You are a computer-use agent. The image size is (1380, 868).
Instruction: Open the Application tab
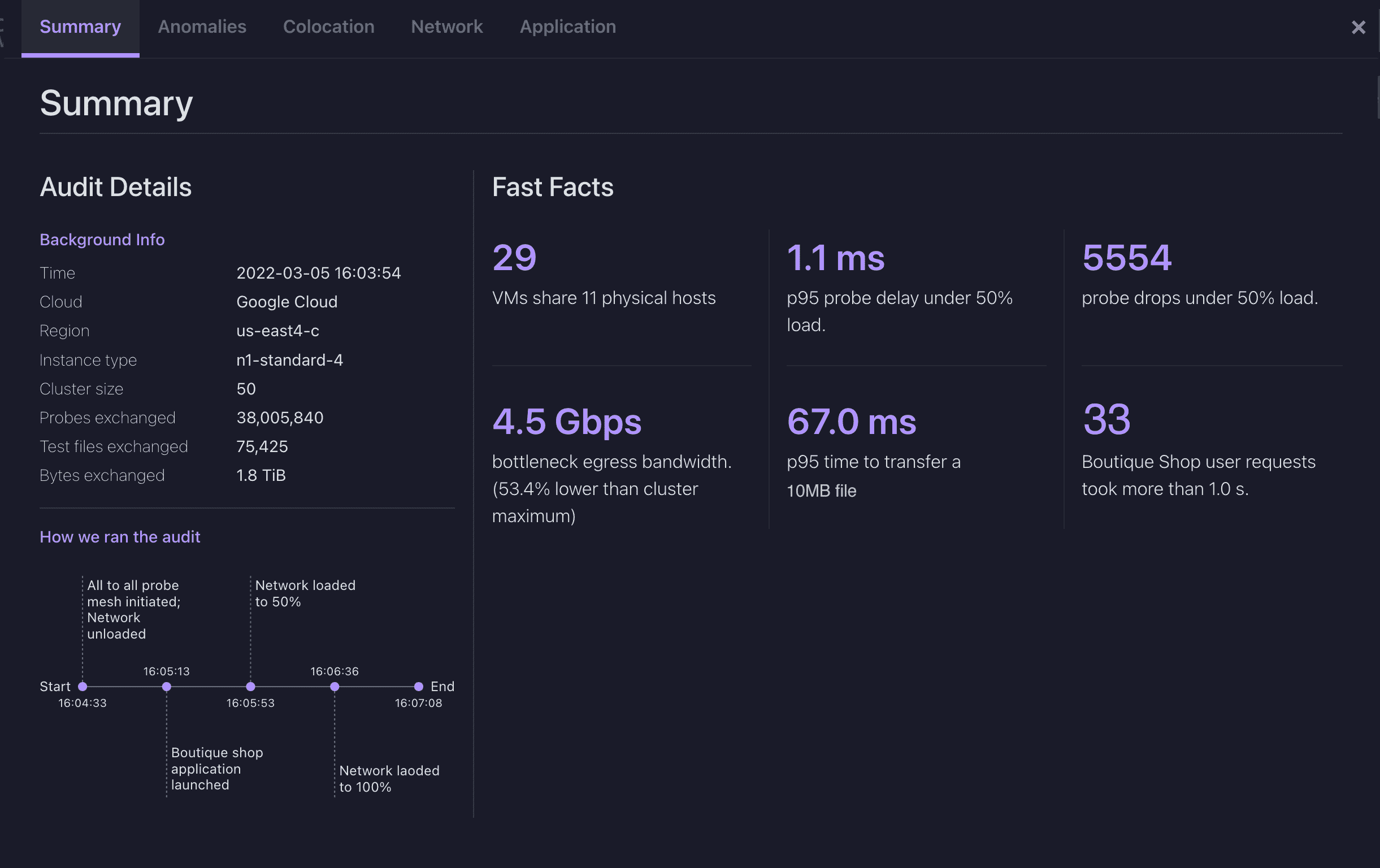pos(567,26)
